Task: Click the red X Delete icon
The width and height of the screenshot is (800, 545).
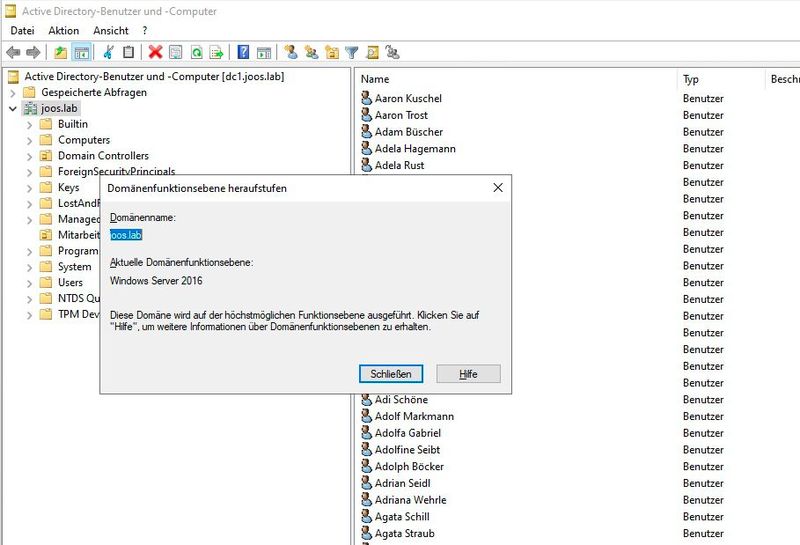Action: point(156,52)
